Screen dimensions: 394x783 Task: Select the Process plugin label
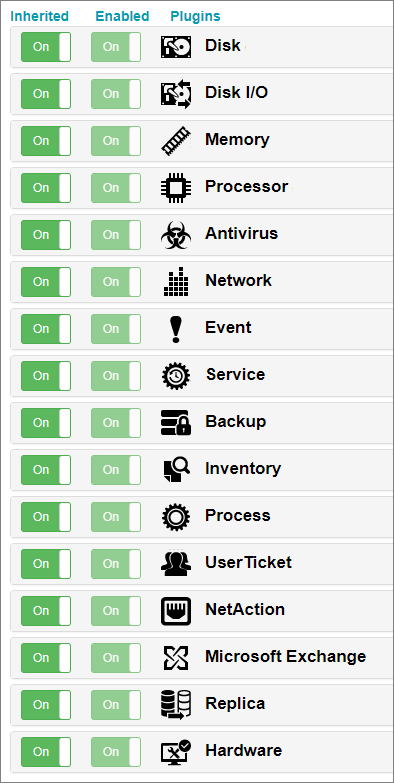pyautogui.click(x=238, y=515)
